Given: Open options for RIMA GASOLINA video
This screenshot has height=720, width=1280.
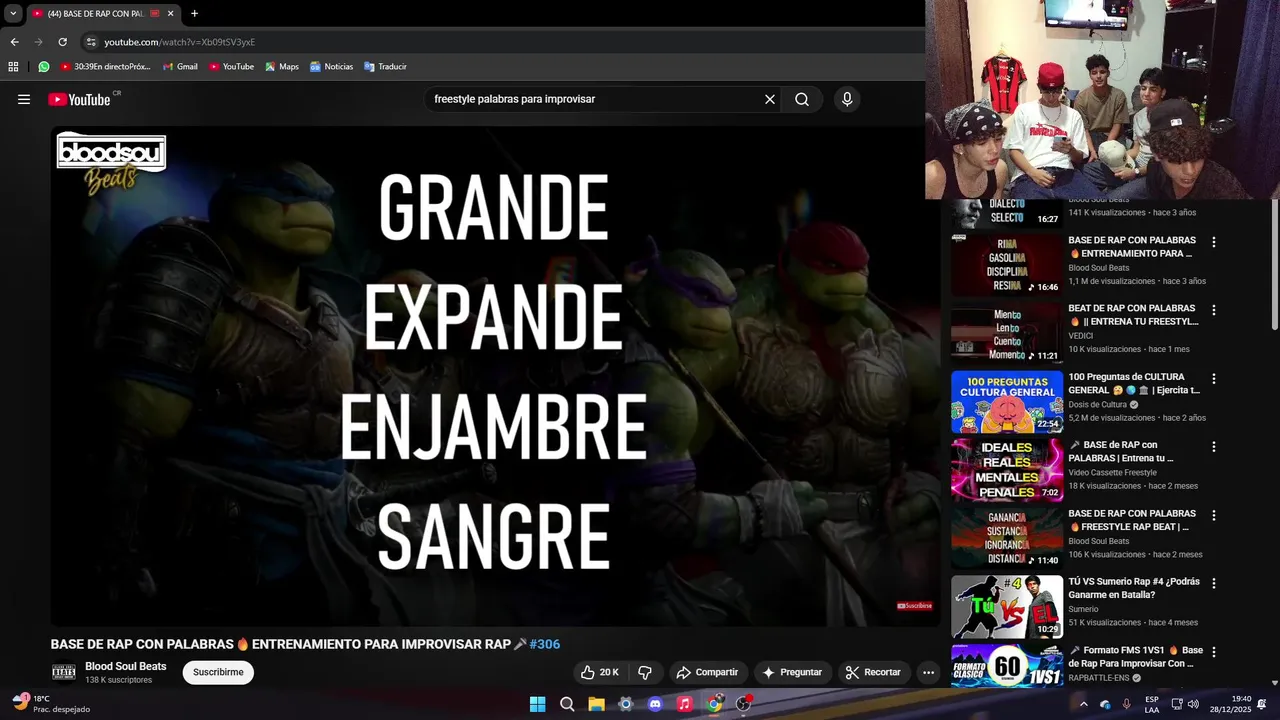Looking at the screenshot, I should 1214,242.
